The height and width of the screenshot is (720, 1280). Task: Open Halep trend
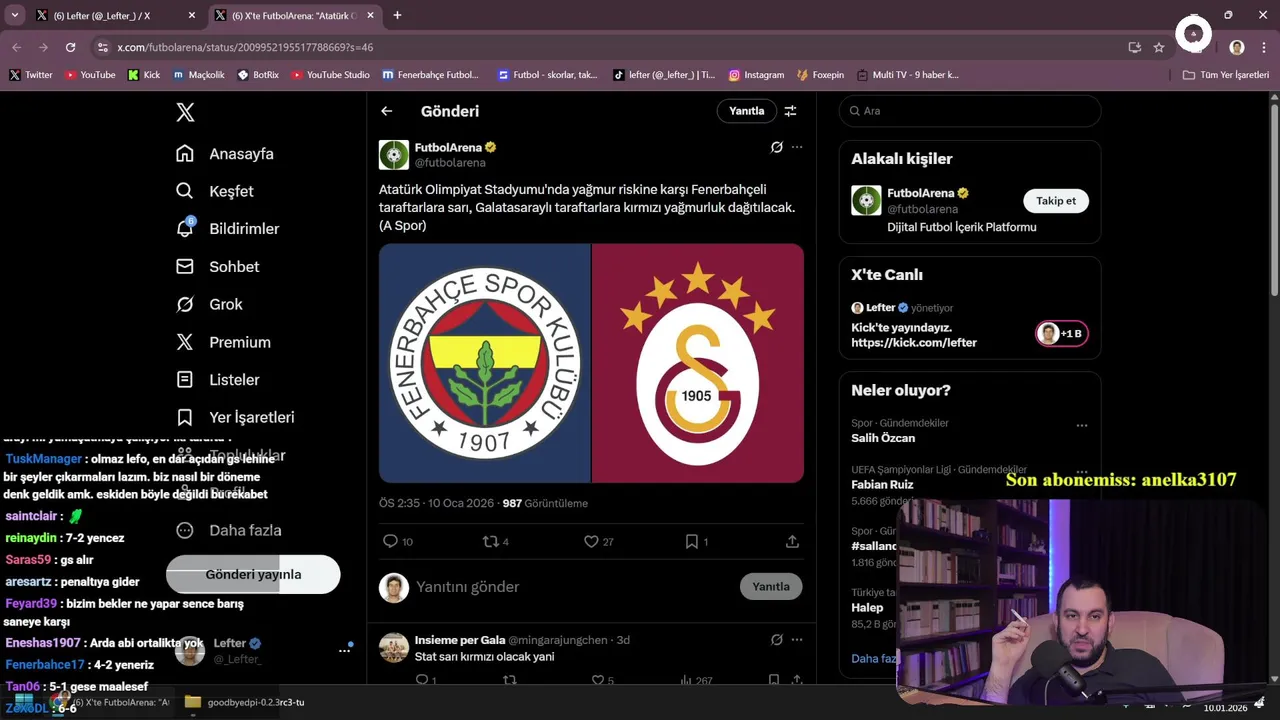867,608
